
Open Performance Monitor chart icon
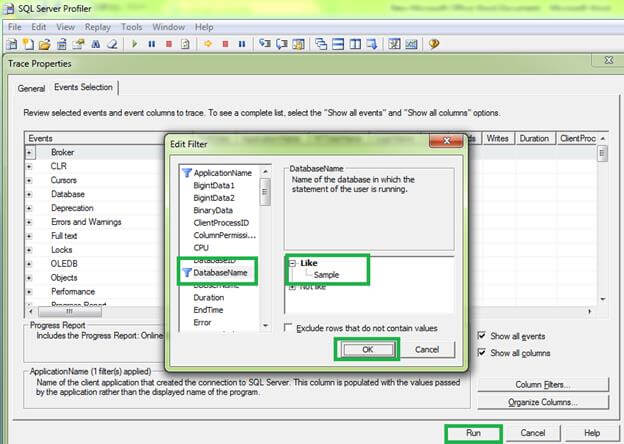[411, 44]
